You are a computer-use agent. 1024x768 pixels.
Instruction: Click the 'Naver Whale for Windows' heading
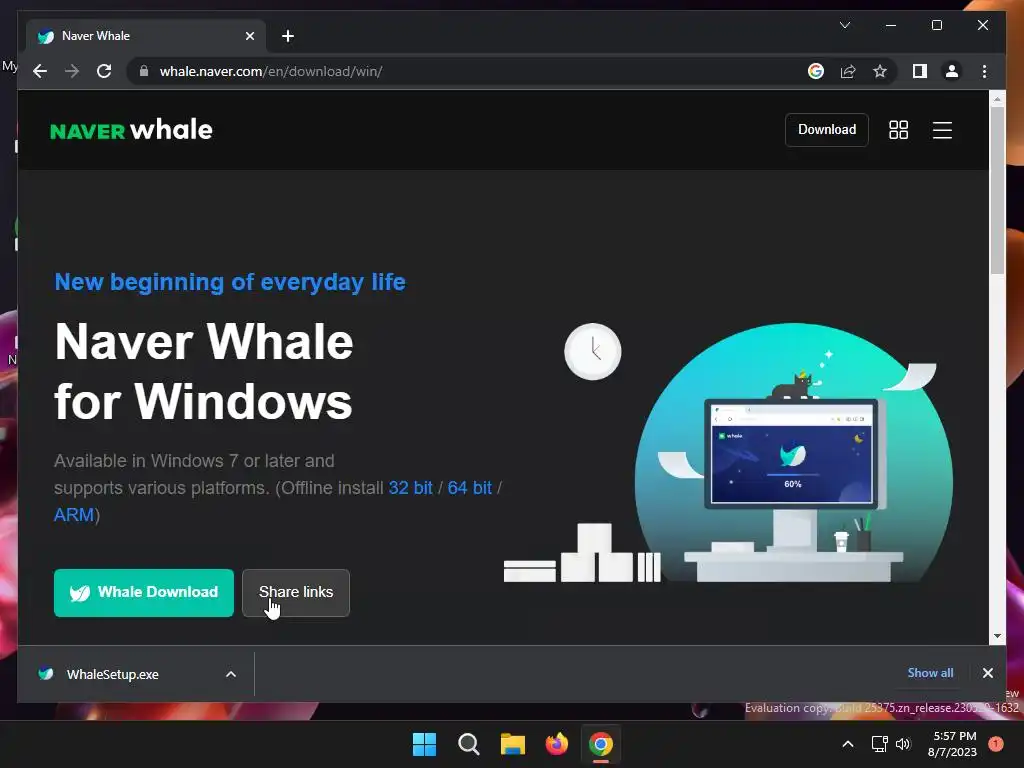[204, 371]
